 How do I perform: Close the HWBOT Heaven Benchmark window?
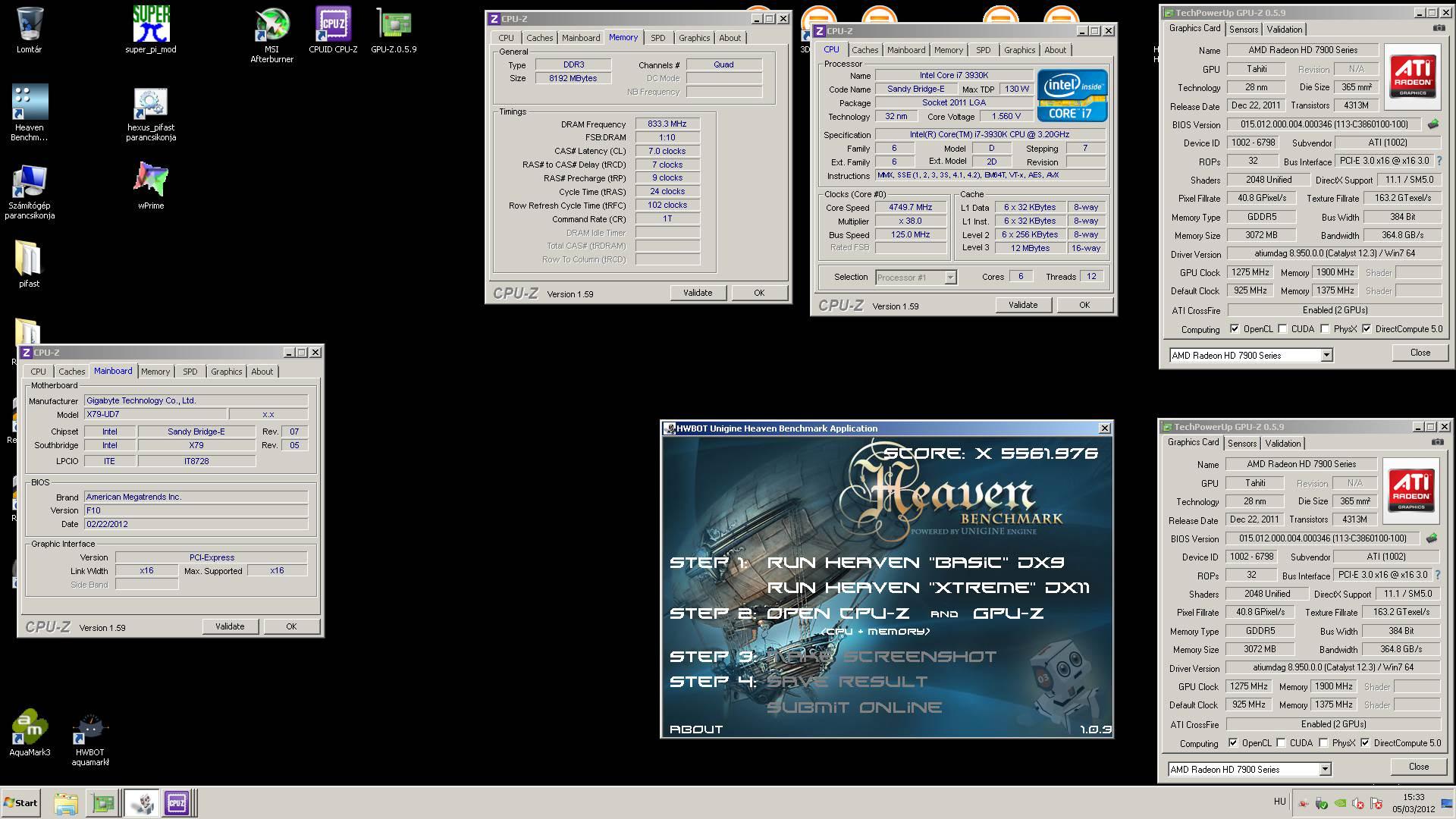point(1105,428)
